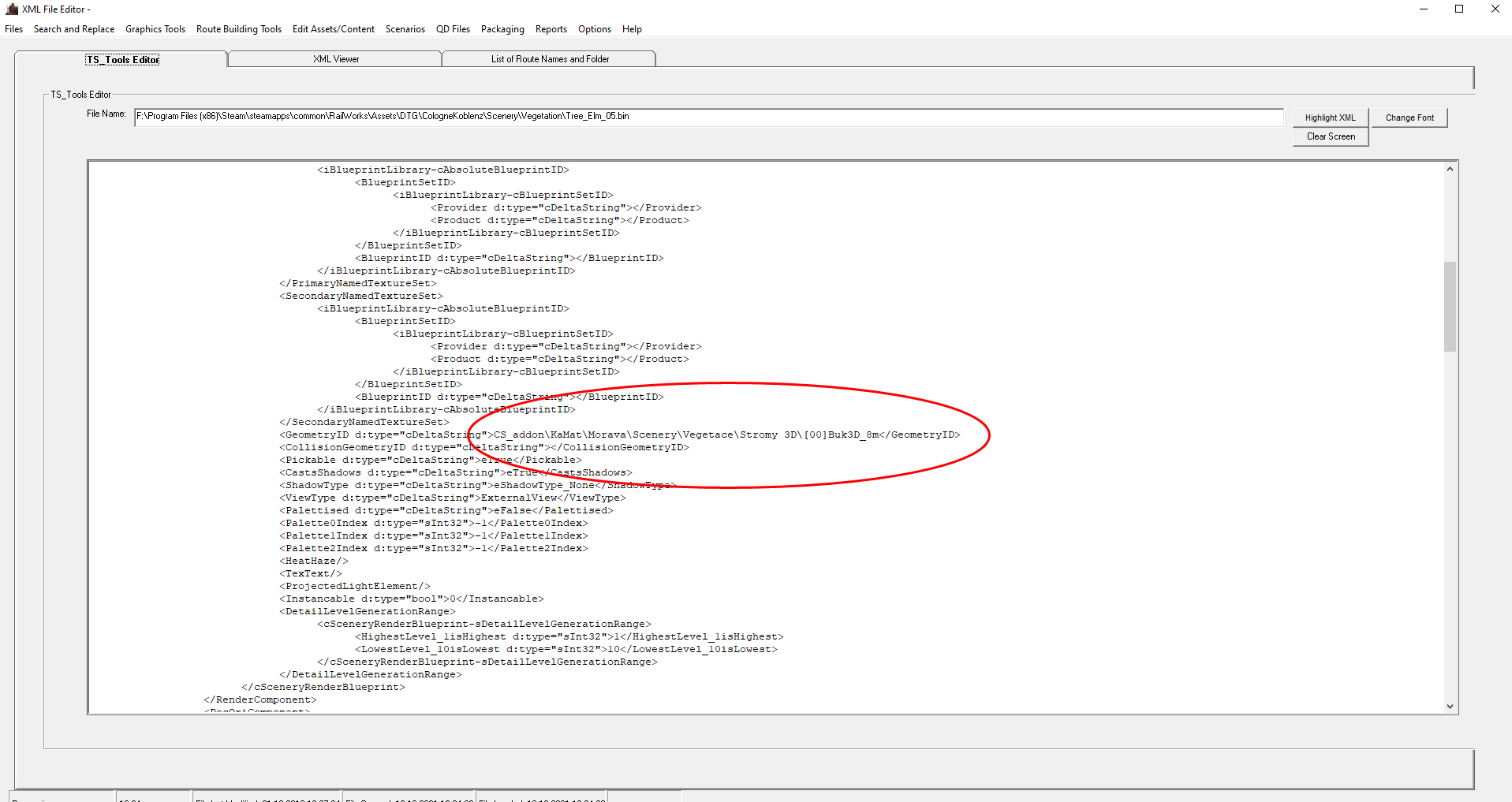Click the closing cSceneryRenderBlueprint tag
1512x802 pixels.
tap(323, 687)
